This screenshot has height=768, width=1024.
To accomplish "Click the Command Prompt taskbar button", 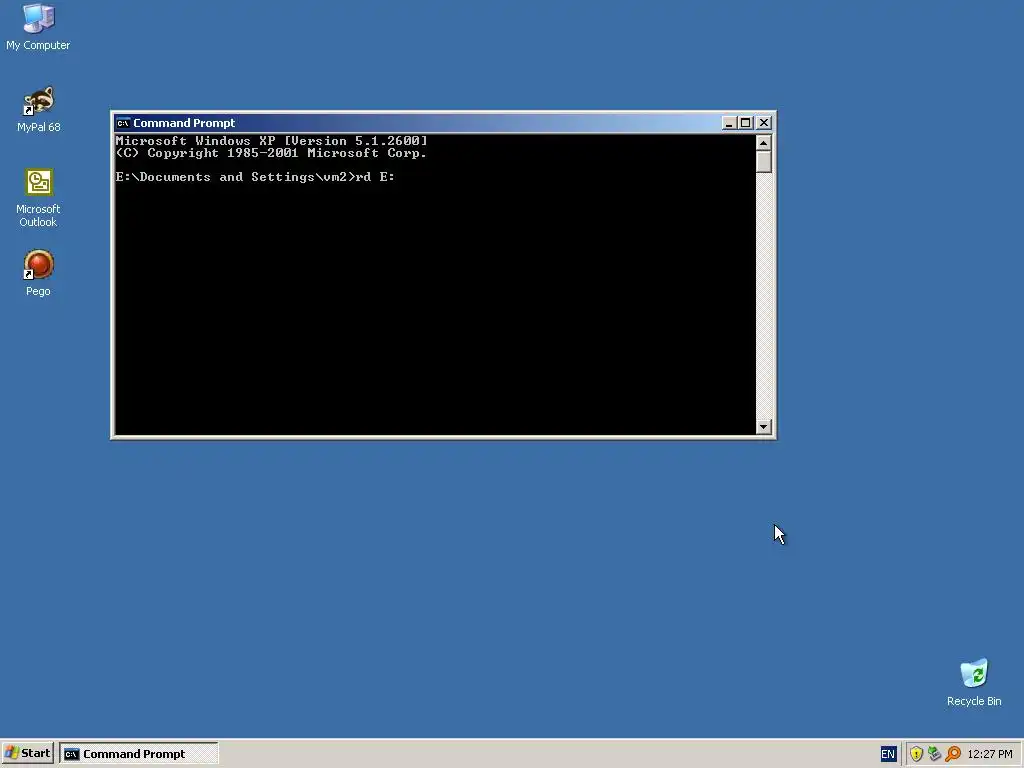I will coord(138,754).
